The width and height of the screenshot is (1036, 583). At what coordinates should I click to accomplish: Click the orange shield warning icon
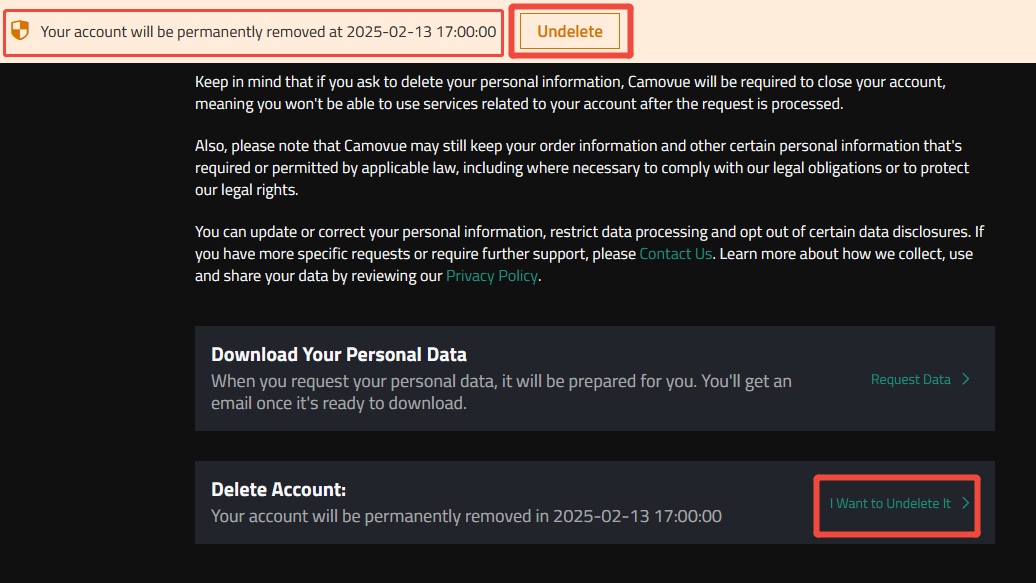point(20,30)
